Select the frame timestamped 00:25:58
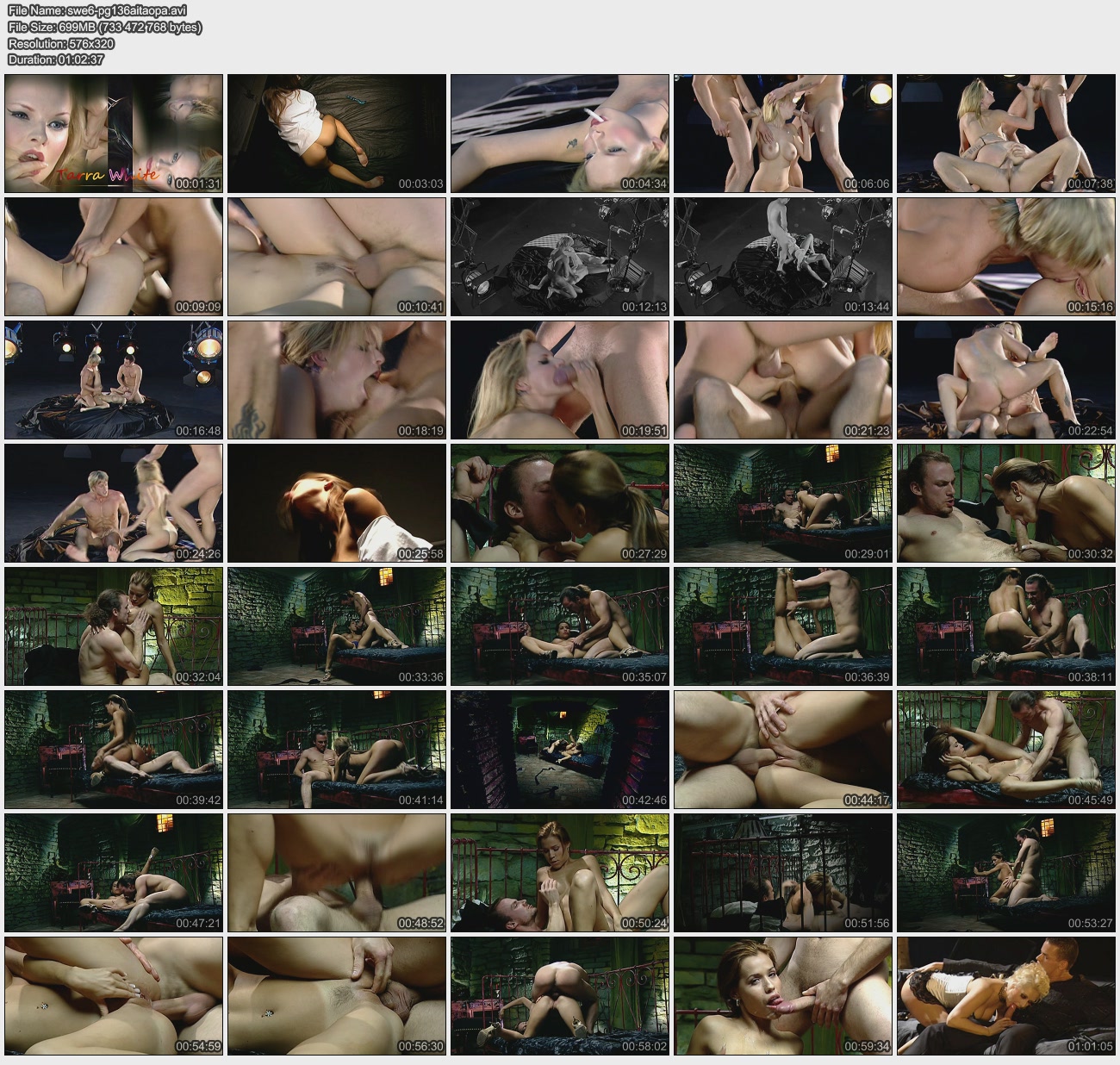 click(x=337, y=503)
